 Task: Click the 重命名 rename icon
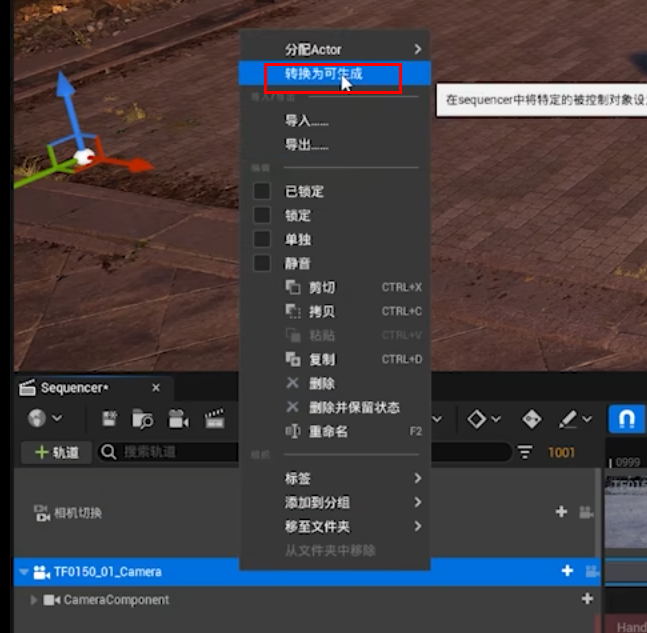click(293, 431)
